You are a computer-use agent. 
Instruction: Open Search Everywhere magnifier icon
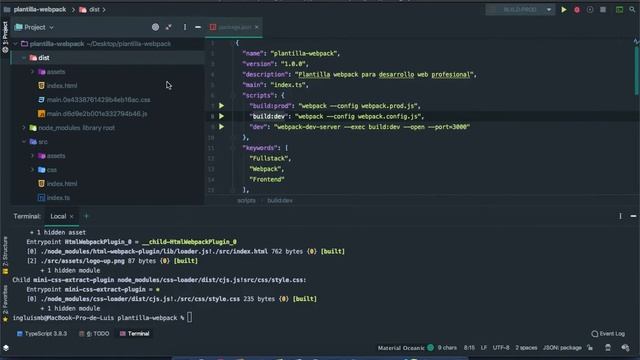632,9
